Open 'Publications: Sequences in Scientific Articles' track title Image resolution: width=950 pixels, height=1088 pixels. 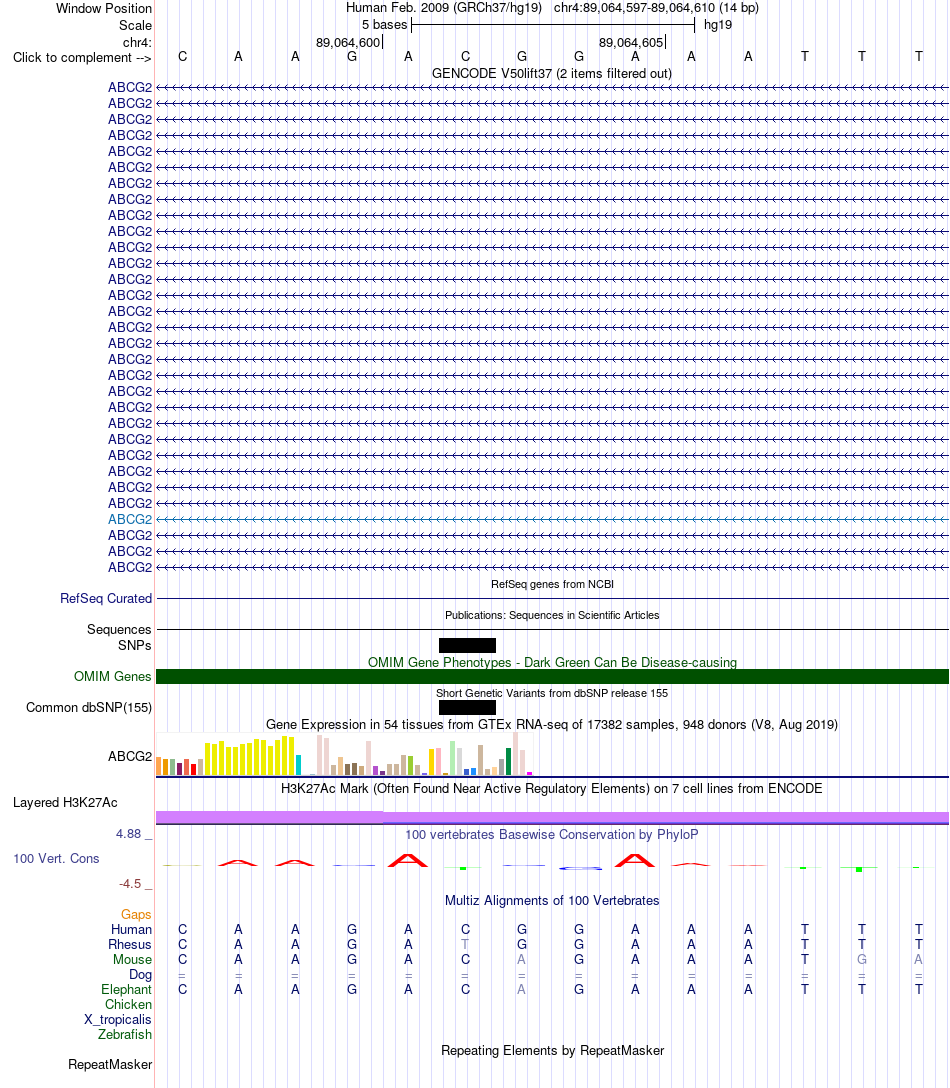[x=552, y=615]
